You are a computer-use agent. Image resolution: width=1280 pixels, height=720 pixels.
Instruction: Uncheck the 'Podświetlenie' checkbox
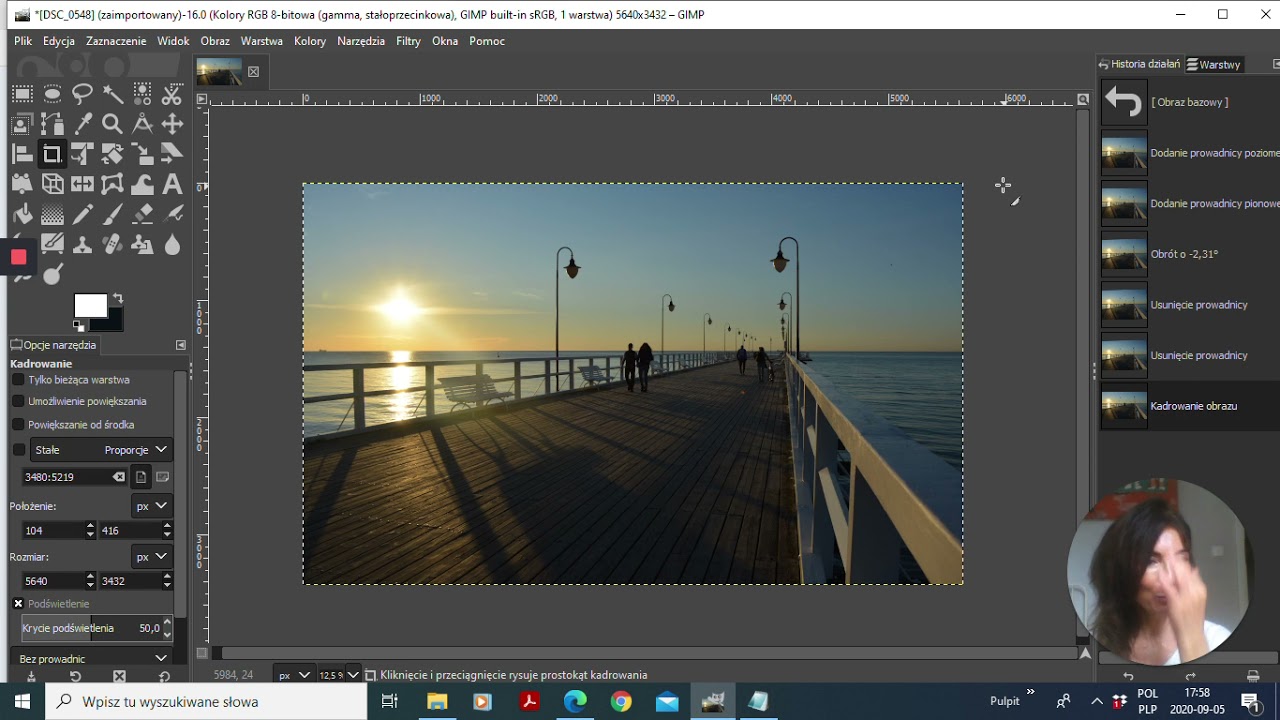pyautogui.click(x=18, y=604)
